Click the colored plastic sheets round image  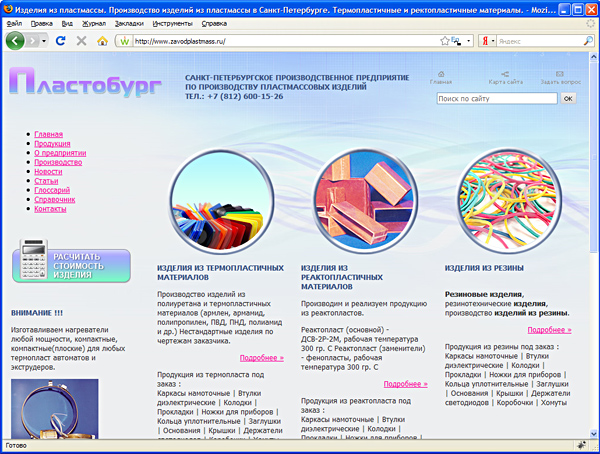pyautogui.click(x=221, y=201)
